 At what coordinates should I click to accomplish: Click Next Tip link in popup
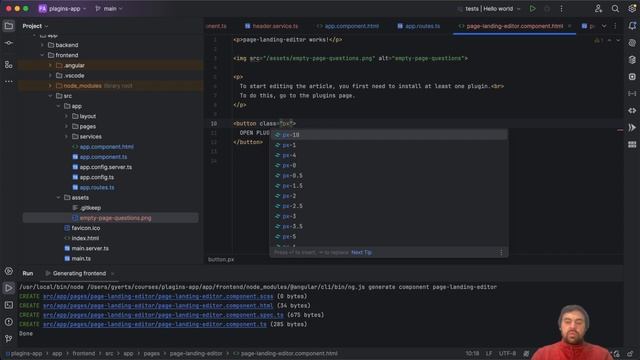point(361,252)
